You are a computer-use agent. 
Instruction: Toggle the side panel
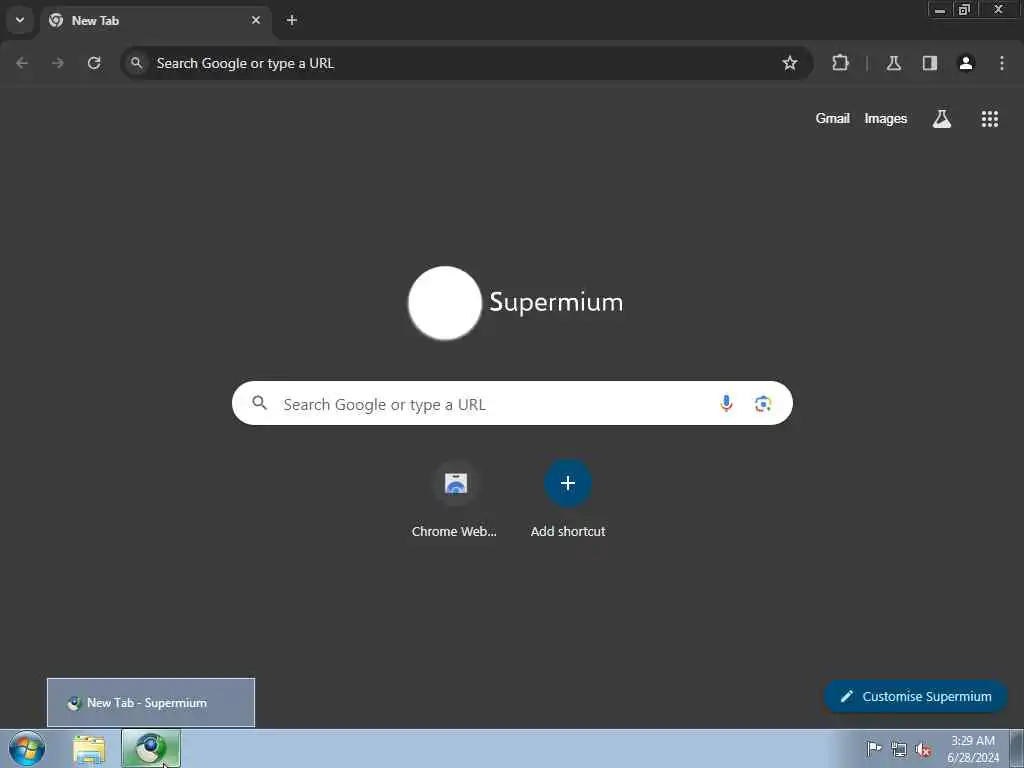[x=930, y=63]
